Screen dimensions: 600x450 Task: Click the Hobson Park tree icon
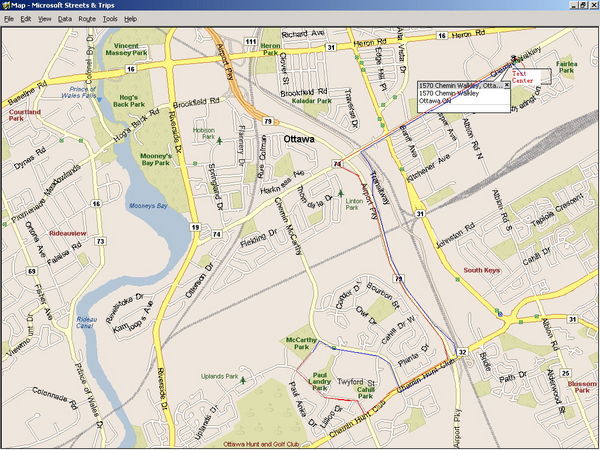coord(219,140)
